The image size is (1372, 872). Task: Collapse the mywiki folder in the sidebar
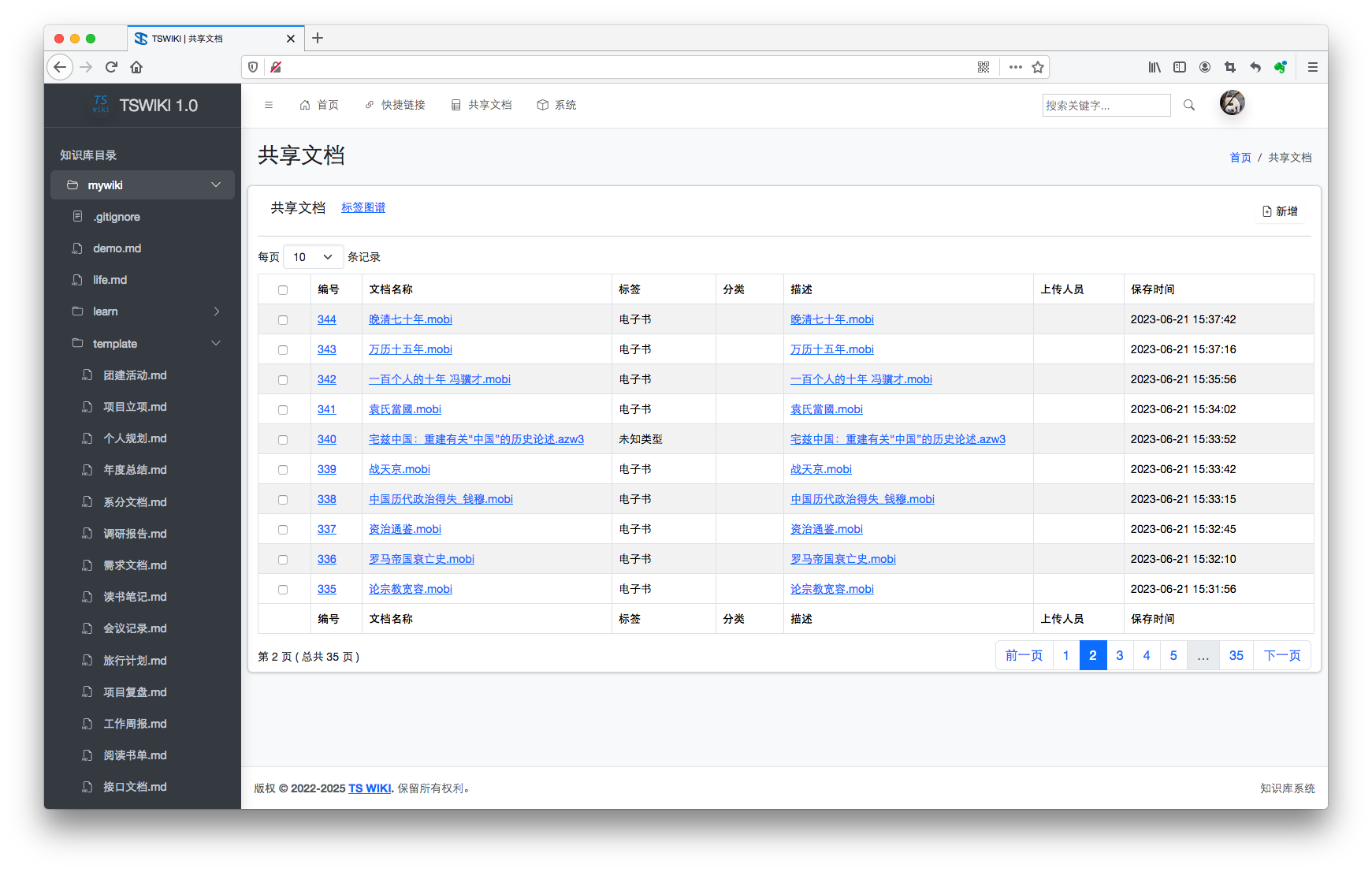coord(215,184)
